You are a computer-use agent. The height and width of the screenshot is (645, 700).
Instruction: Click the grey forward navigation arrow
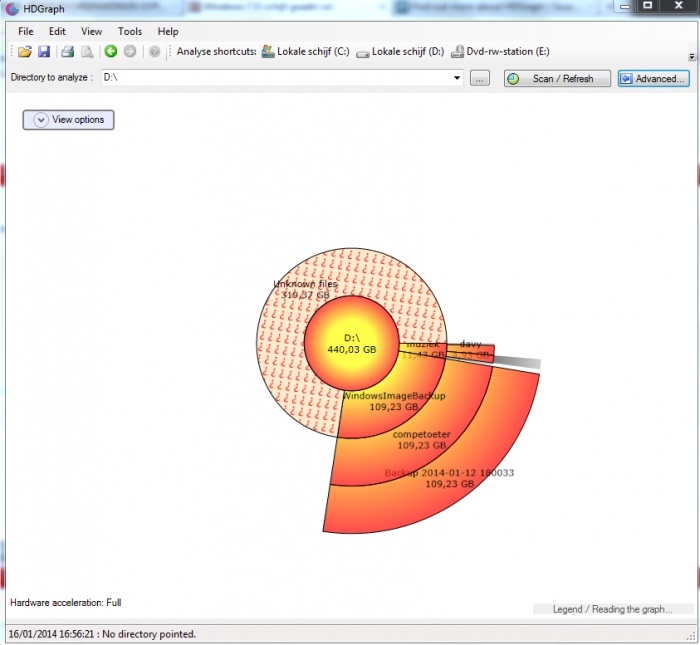pos(130,52)
